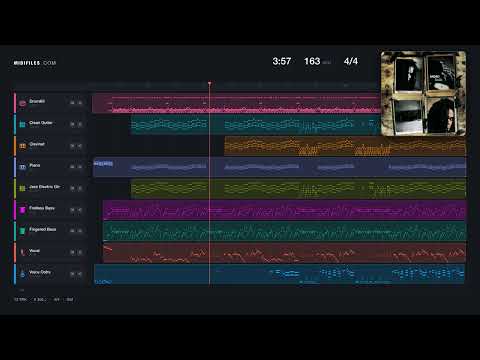The image size is (480, 360).
Task: Select the red Vocal MIDI clip
Action: click(x=284, y=253)
